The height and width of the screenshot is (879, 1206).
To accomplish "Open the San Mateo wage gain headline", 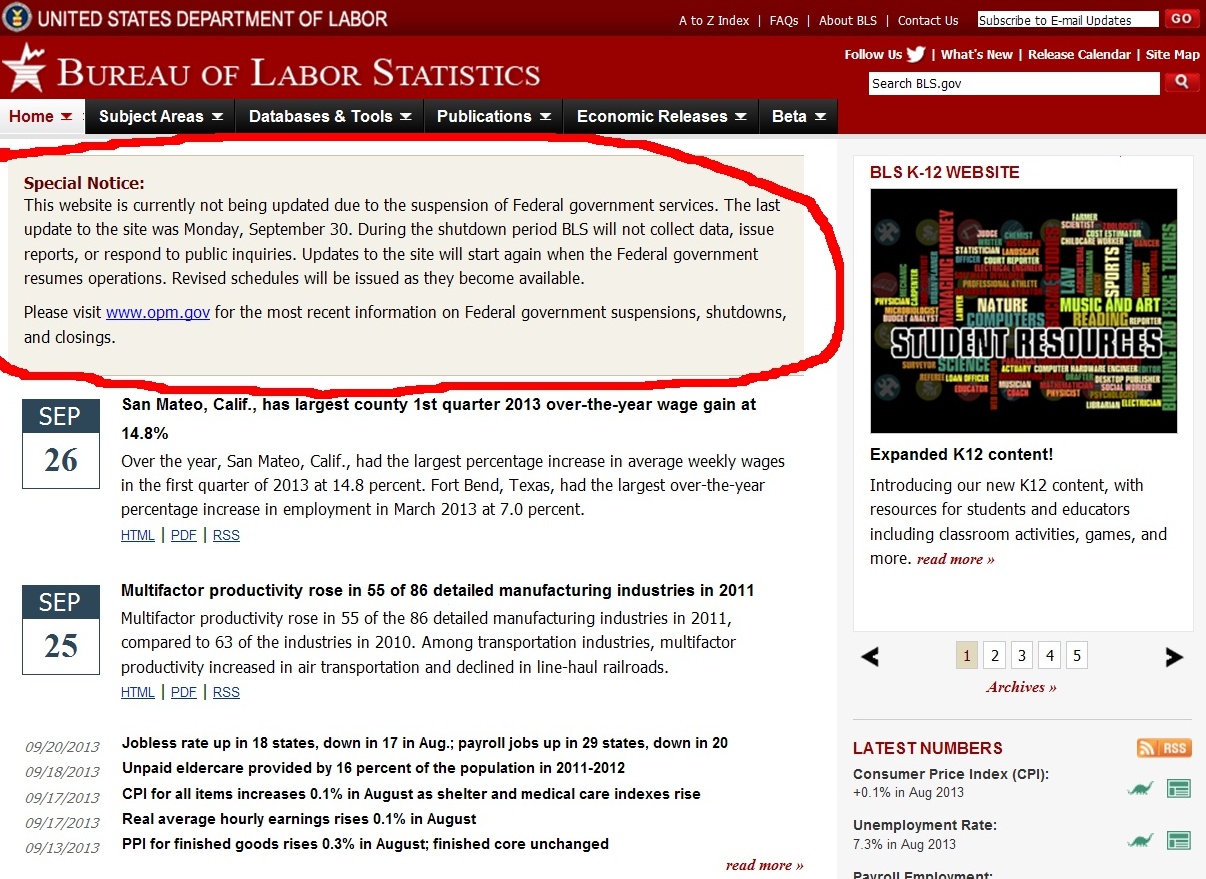I will pyautogui.click(x=438, y=419).
